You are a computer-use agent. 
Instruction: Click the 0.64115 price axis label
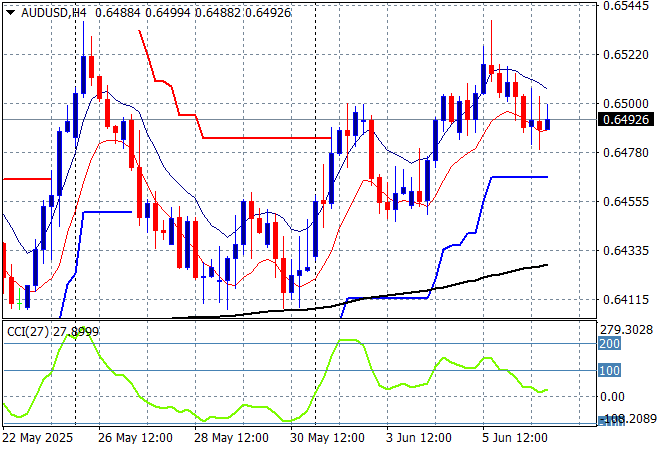pyautogui.click(x=628, y=299)
